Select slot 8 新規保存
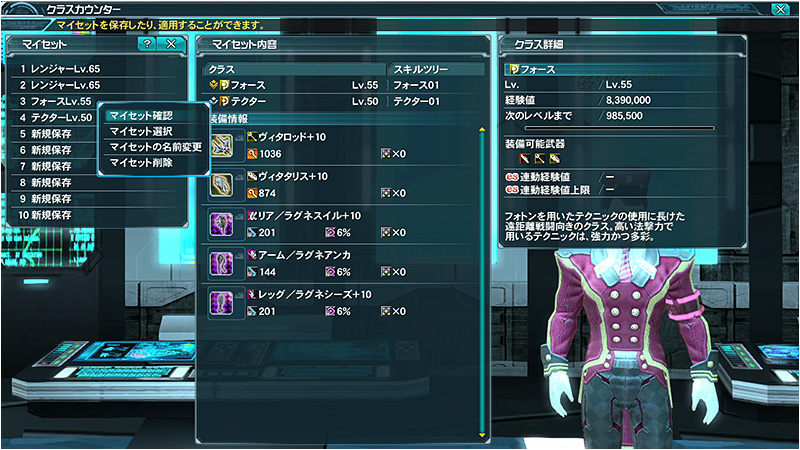Viewport: 800px width, 450px height. click(x=97, y=182)
